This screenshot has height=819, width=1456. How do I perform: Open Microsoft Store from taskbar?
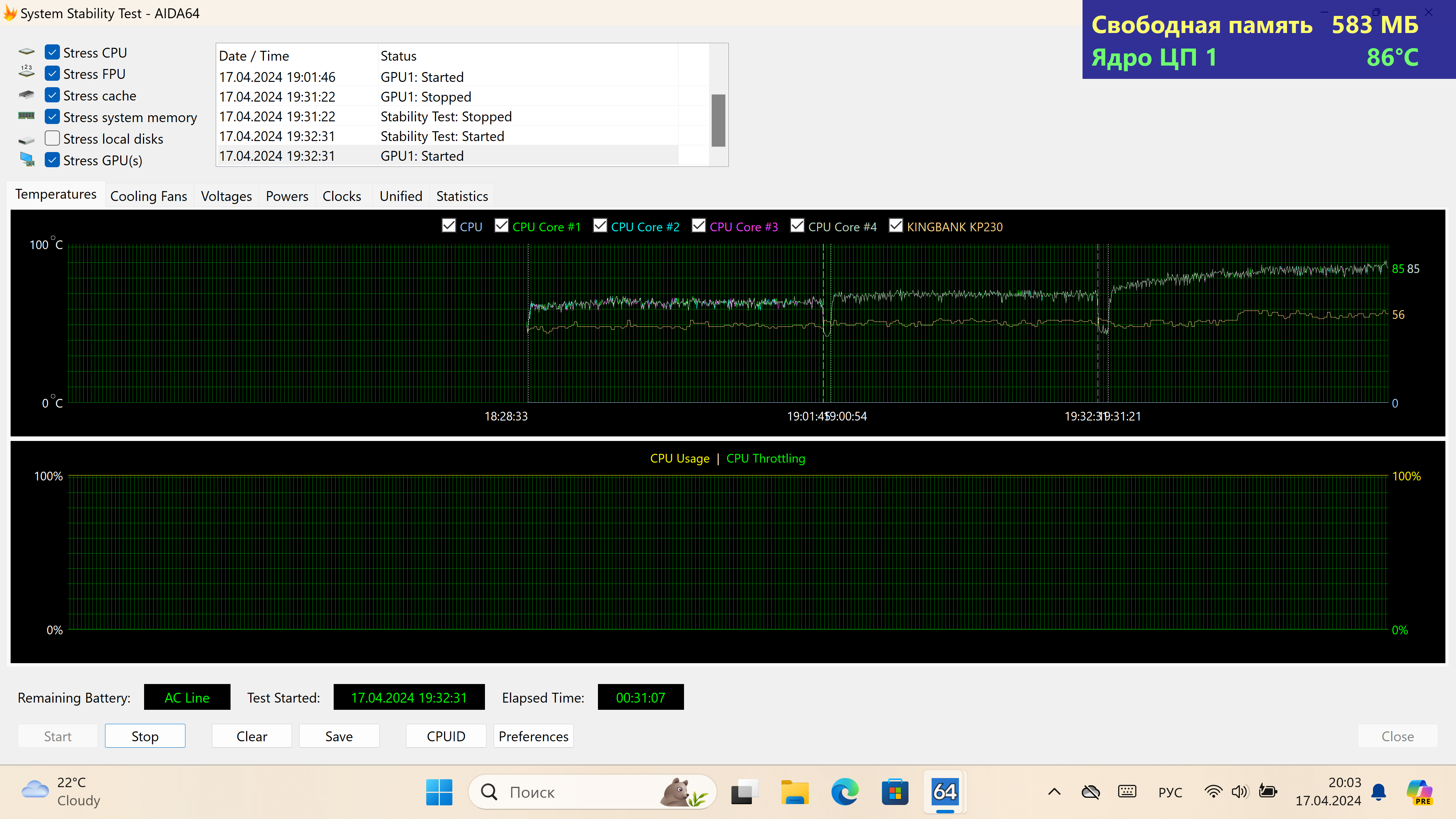coord(895,791)
